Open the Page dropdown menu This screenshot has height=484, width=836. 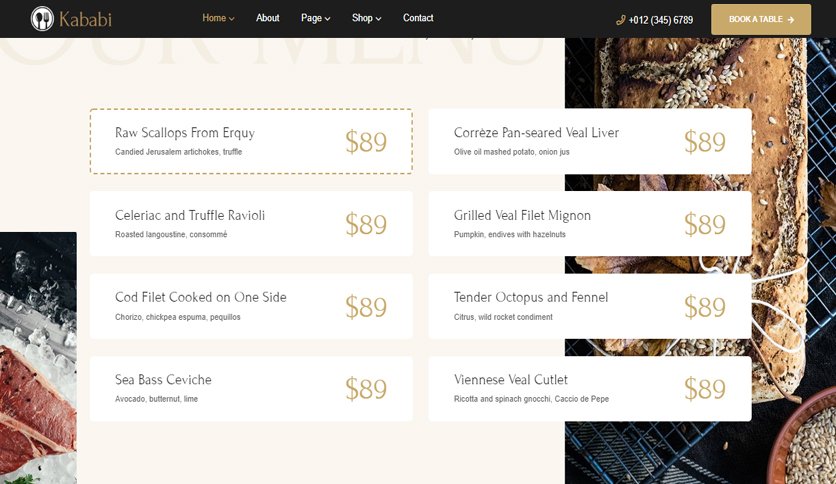pos(316,18)
